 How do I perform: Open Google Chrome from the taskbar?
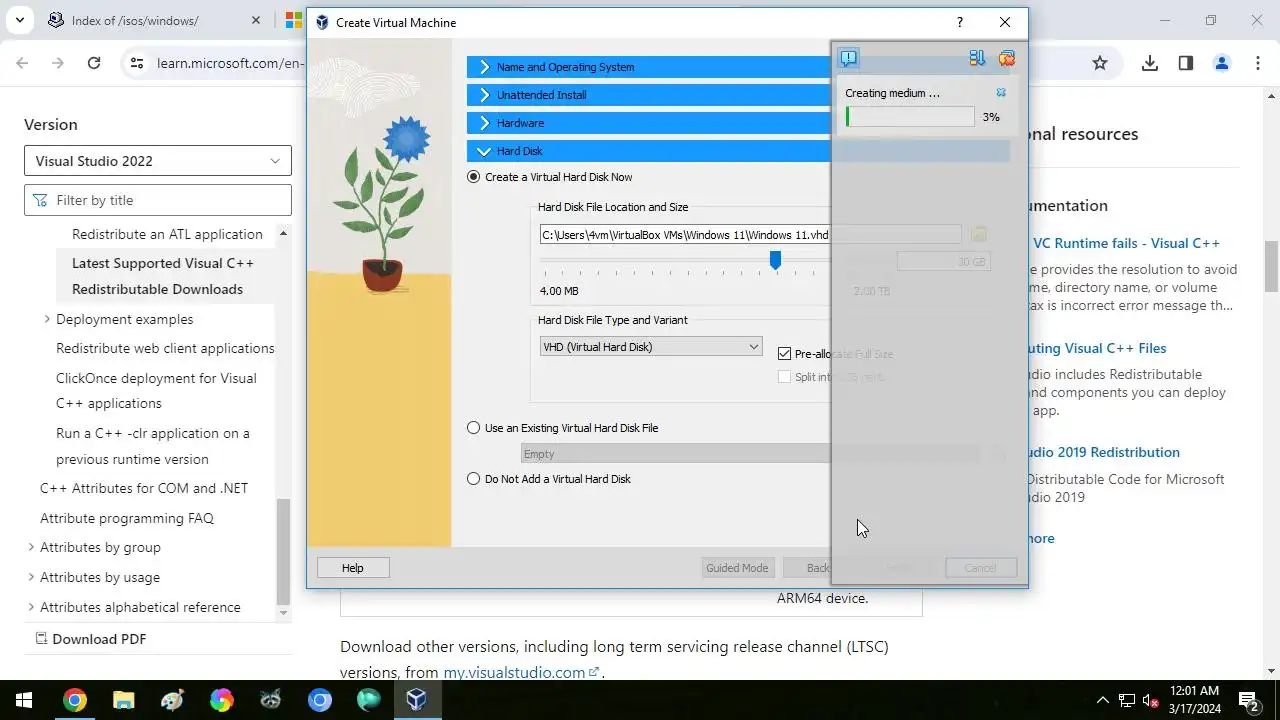click(x=74, y=700)
